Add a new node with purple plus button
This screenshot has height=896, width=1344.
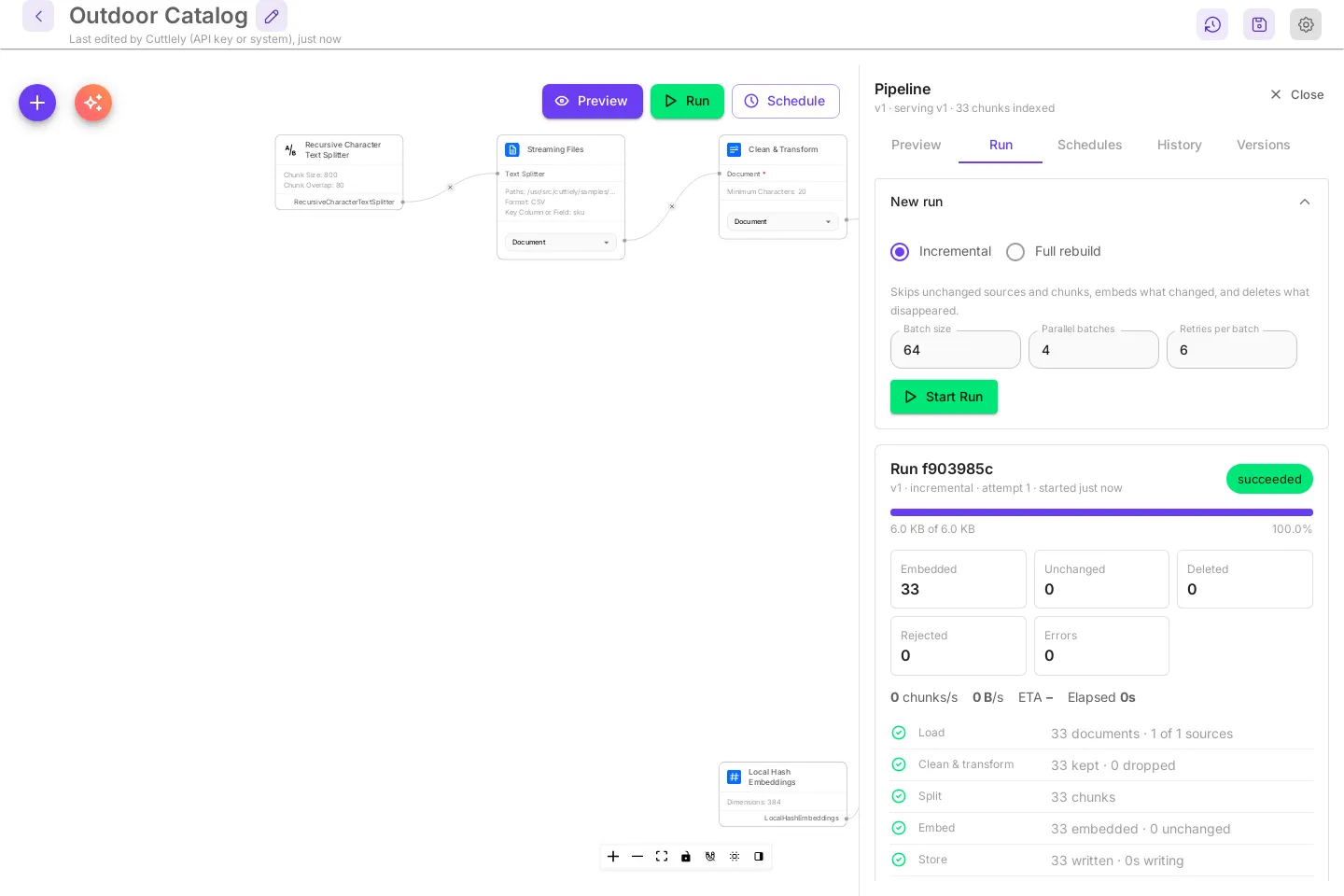(37, 103)
